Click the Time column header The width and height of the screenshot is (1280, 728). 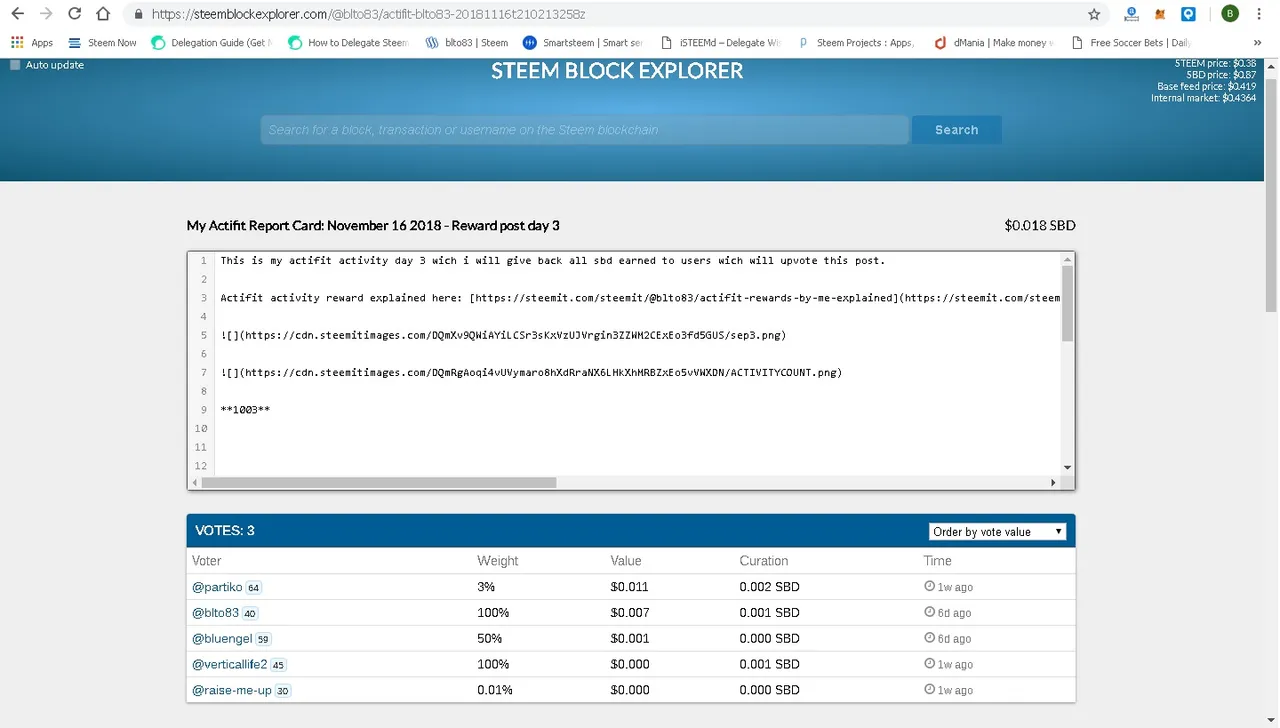point(938,561)
